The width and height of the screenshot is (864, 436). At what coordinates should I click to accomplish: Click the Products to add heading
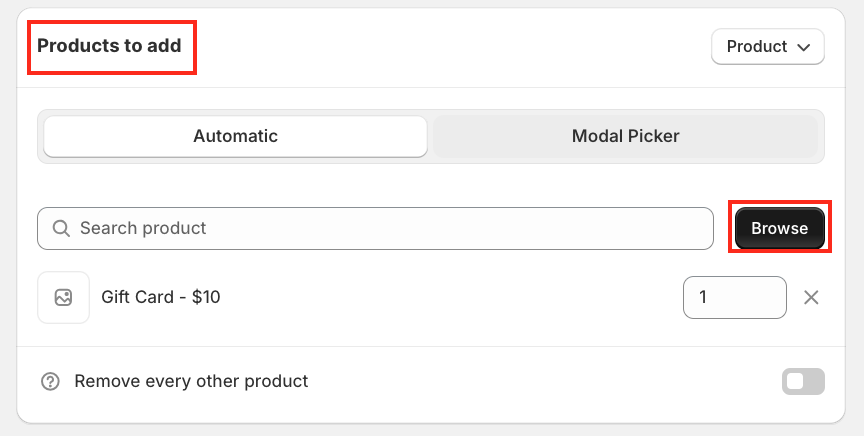tap(110, 46)
